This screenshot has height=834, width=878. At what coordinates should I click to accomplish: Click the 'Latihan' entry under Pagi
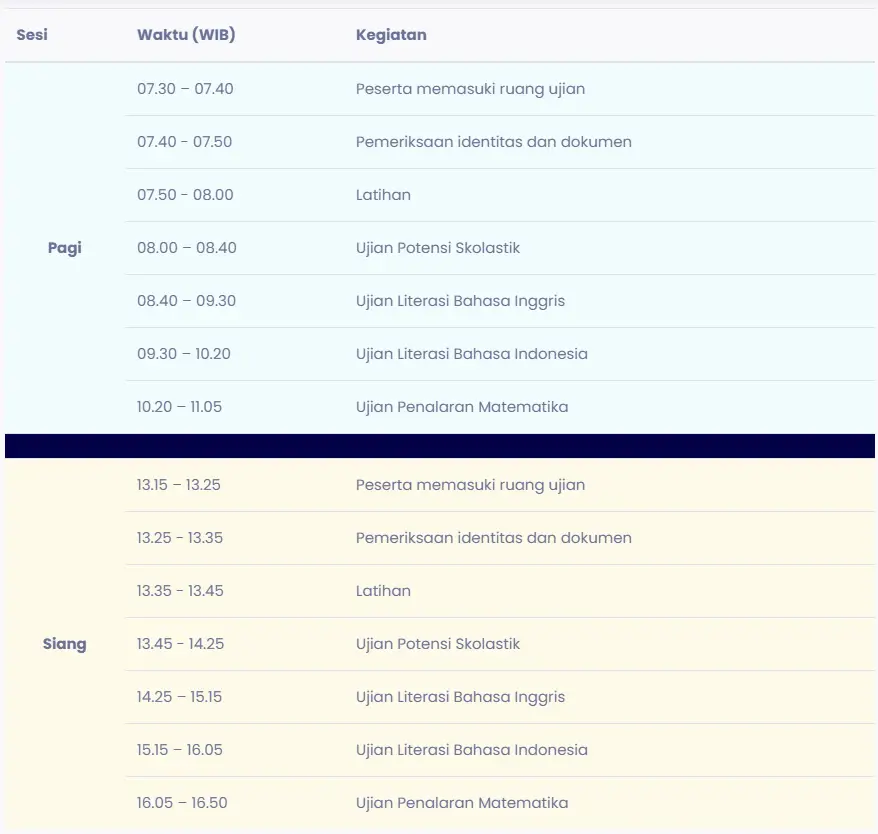tap(383, 194)
